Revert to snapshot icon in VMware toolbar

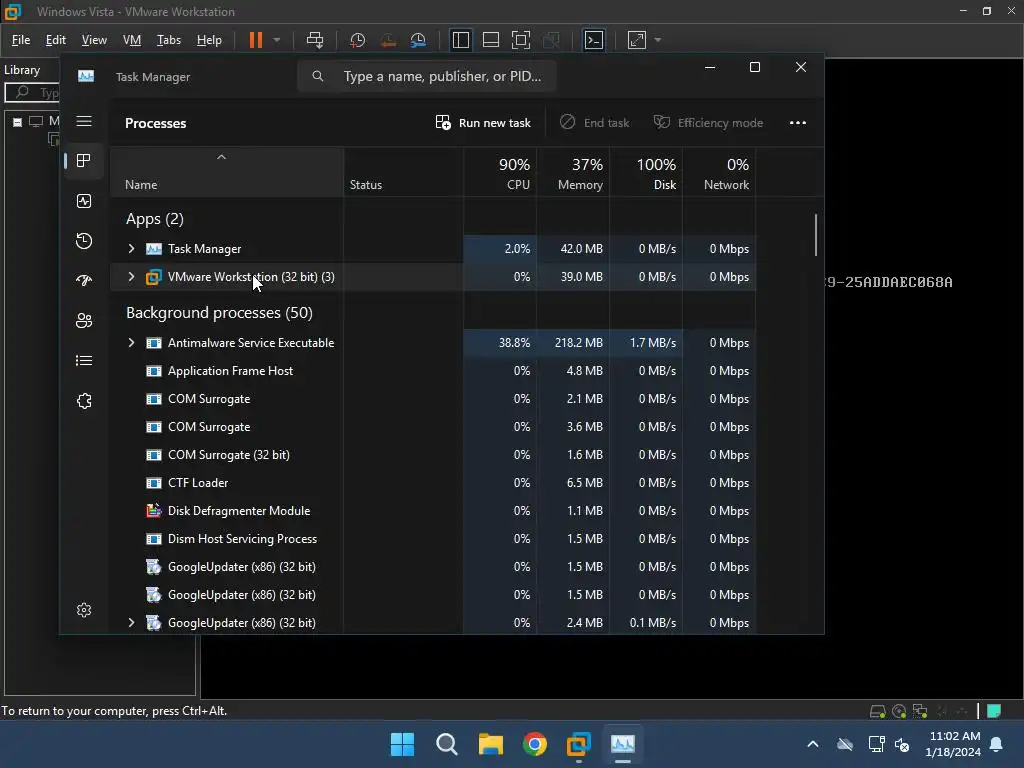click(x=388, y=40)
